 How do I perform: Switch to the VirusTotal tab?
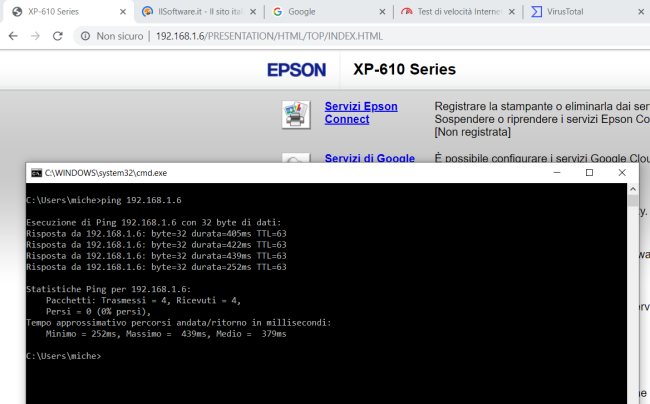point(587,12)
